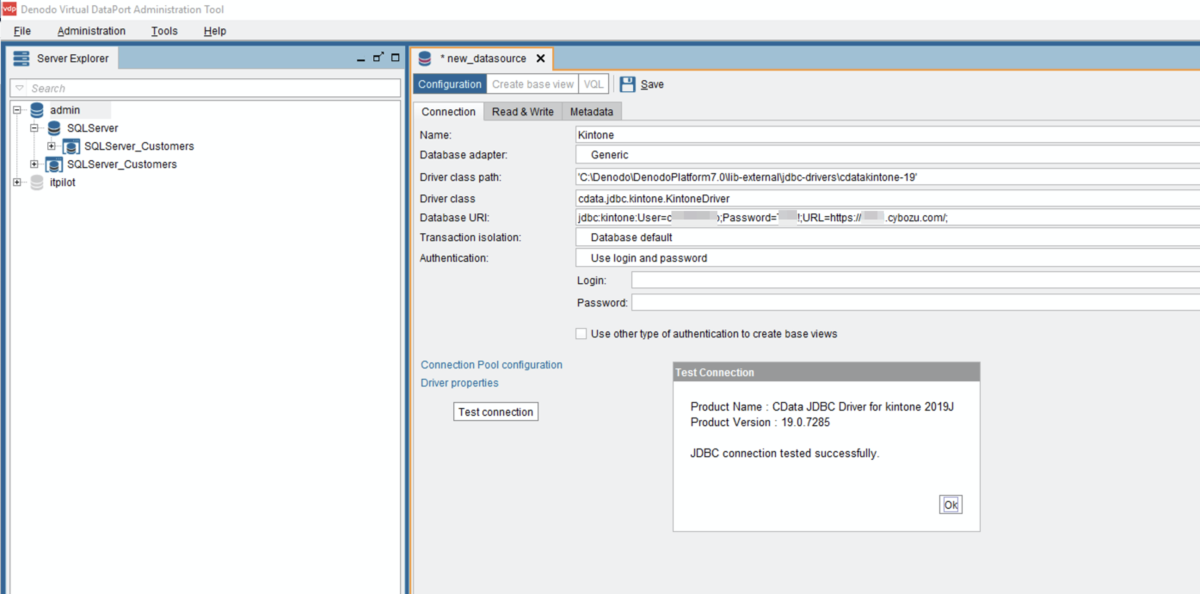Close the new_datasource tab

(541, 59)
